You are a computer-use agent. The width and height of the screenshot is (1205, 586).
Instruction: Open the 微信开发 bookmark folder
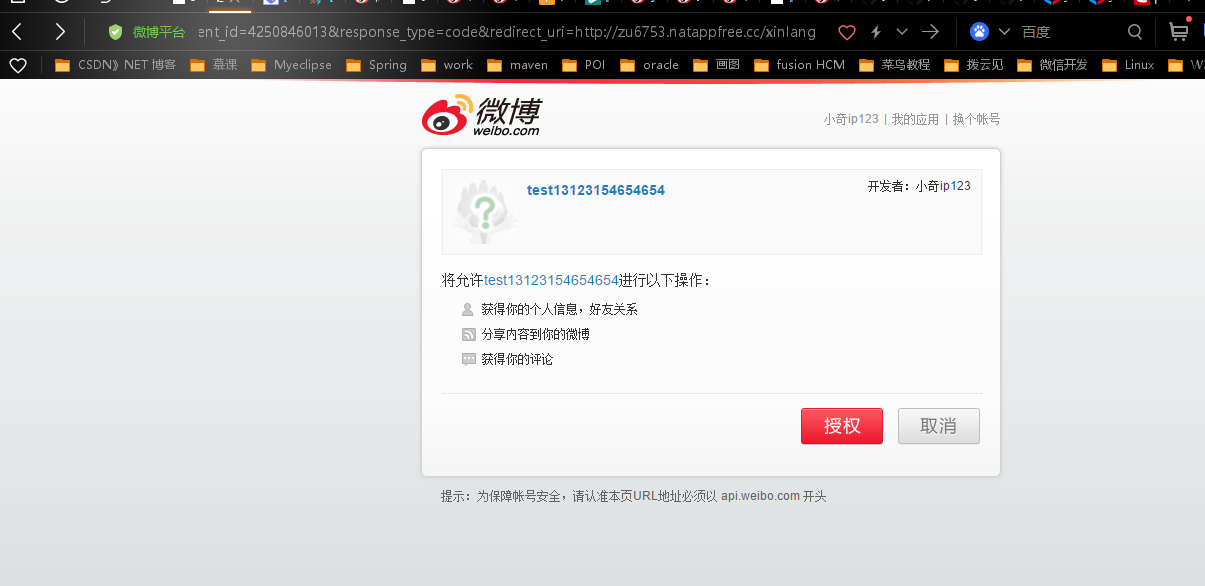click(x=1052, y=65)
